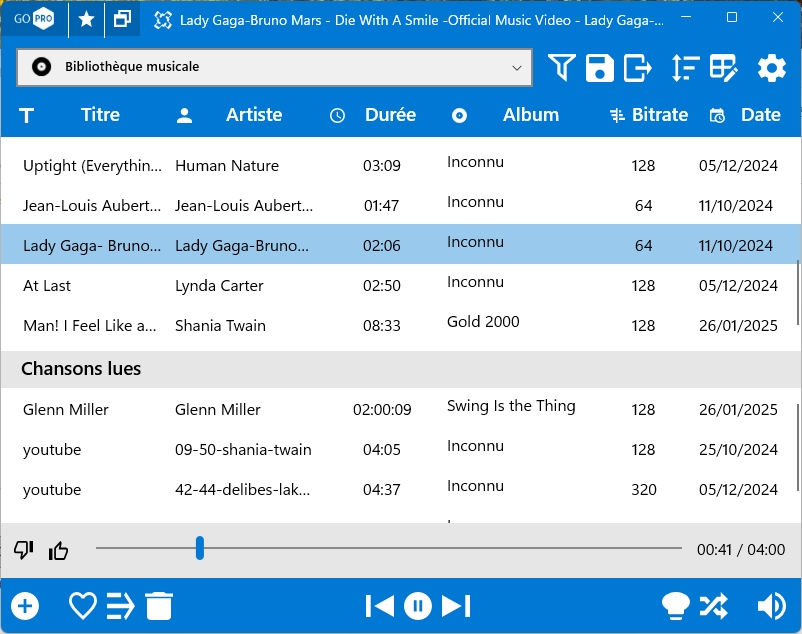Click the Swing Is the Thing album
The image size is (802, 634).
click(511, 406)
